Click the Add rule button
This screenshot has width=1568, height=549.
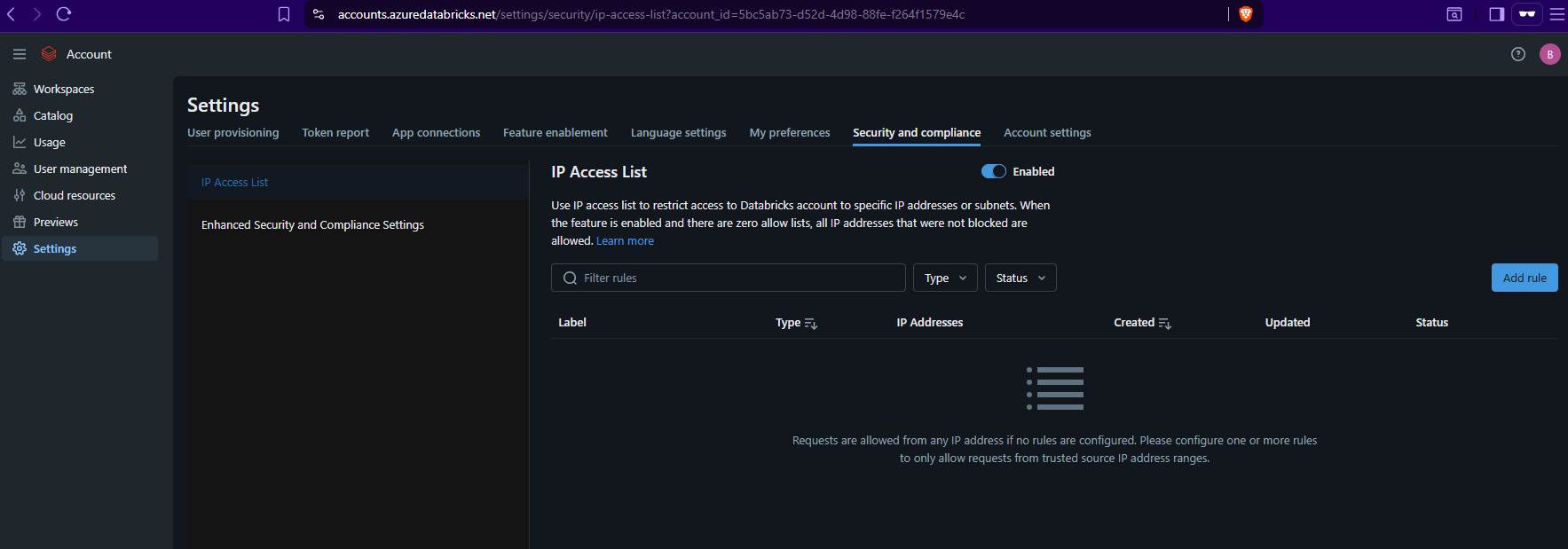coord(1525,278)
